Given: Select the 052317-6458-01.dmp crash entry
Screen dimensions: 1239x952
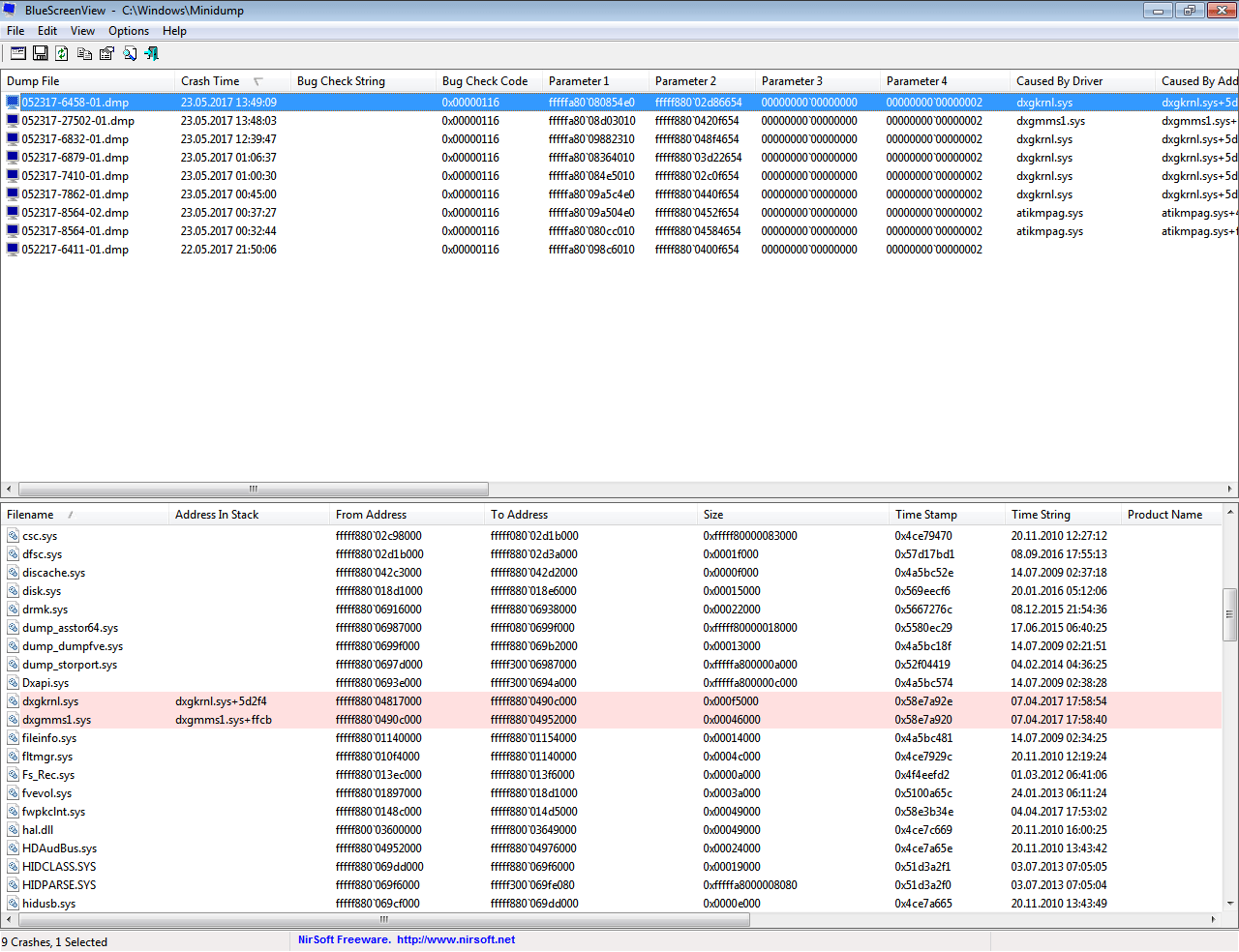Looking at the screenshot, I should coord(619,103).
